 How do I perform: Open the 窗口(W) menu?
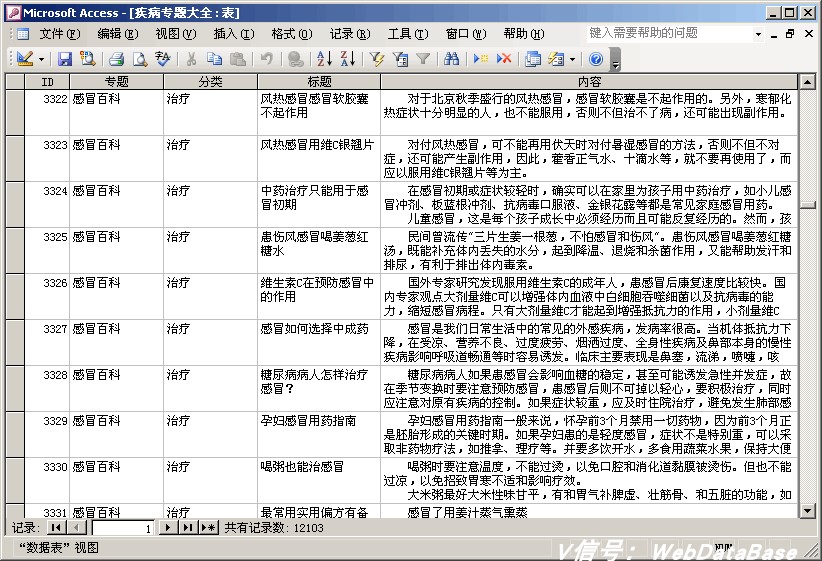(466, 34)
